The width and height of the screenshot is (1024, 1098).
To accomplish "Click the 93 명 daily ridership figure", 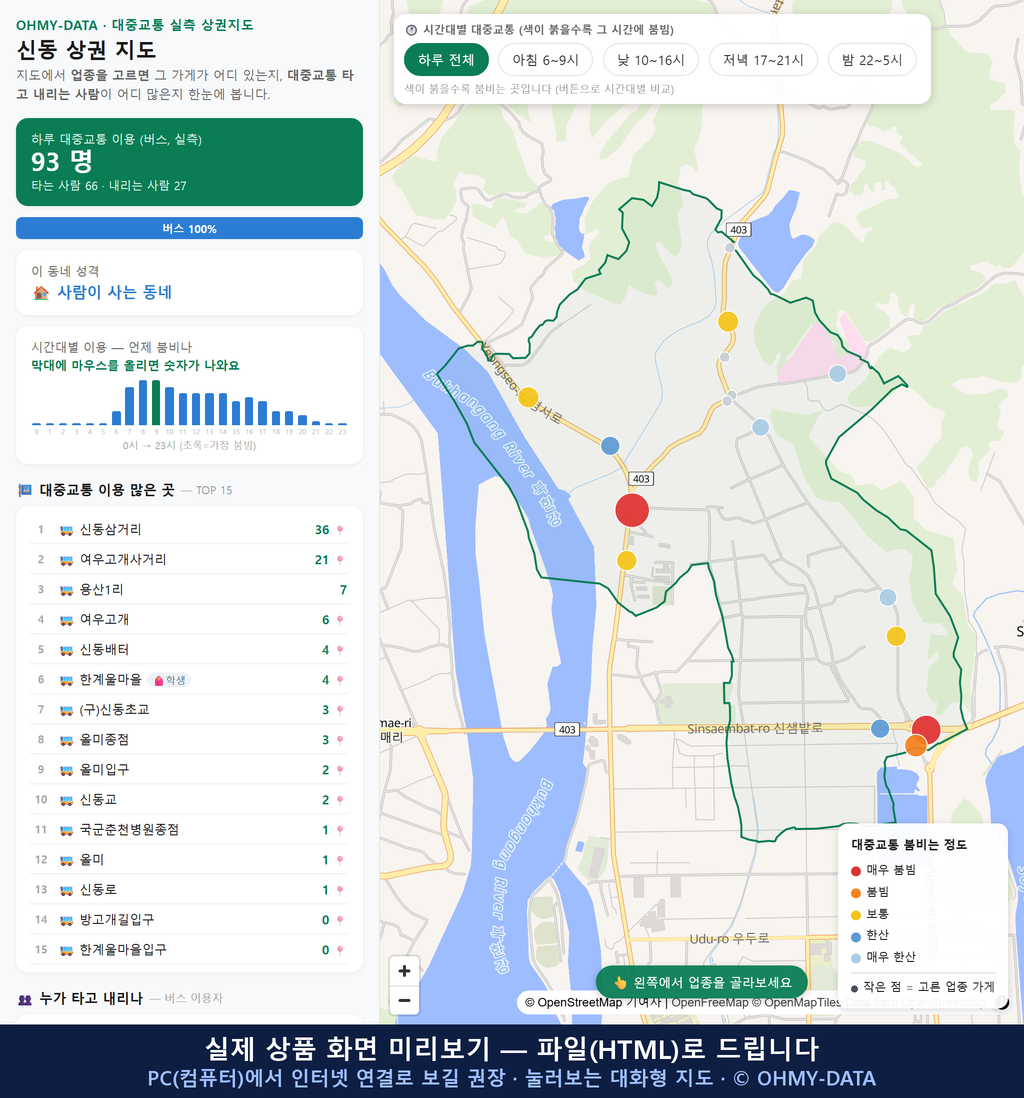I will click(62, 162).
